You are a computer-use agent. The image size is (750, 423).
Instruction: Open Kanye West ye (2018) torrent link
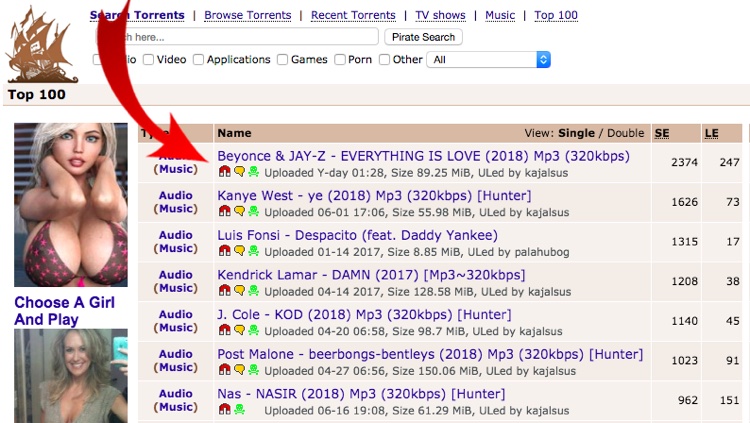coord(374,196)
